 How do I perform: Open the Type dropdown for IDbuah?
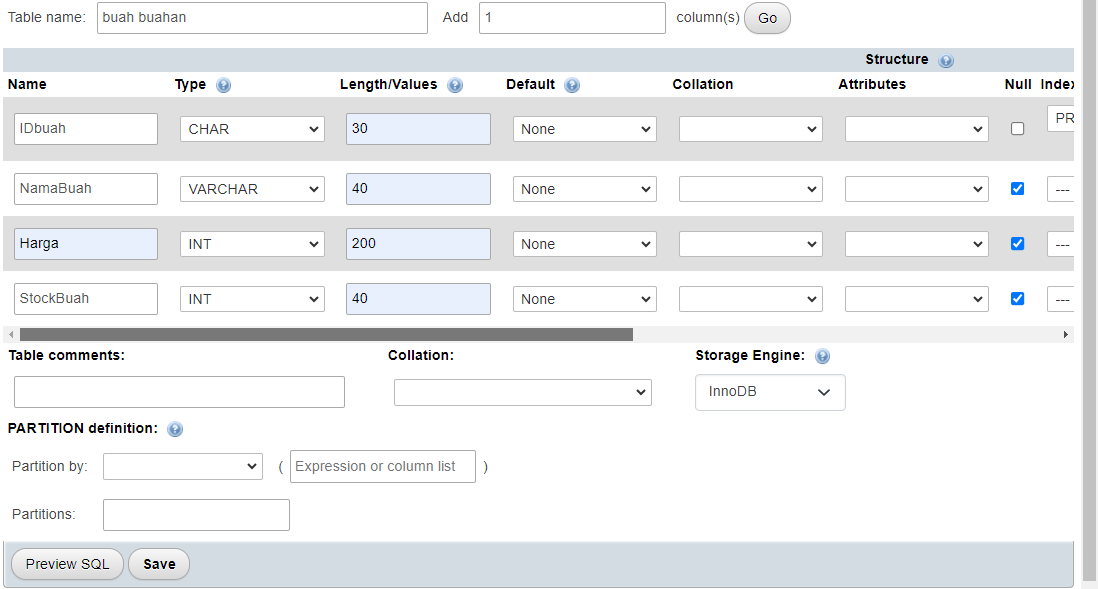tap(252, 129)
